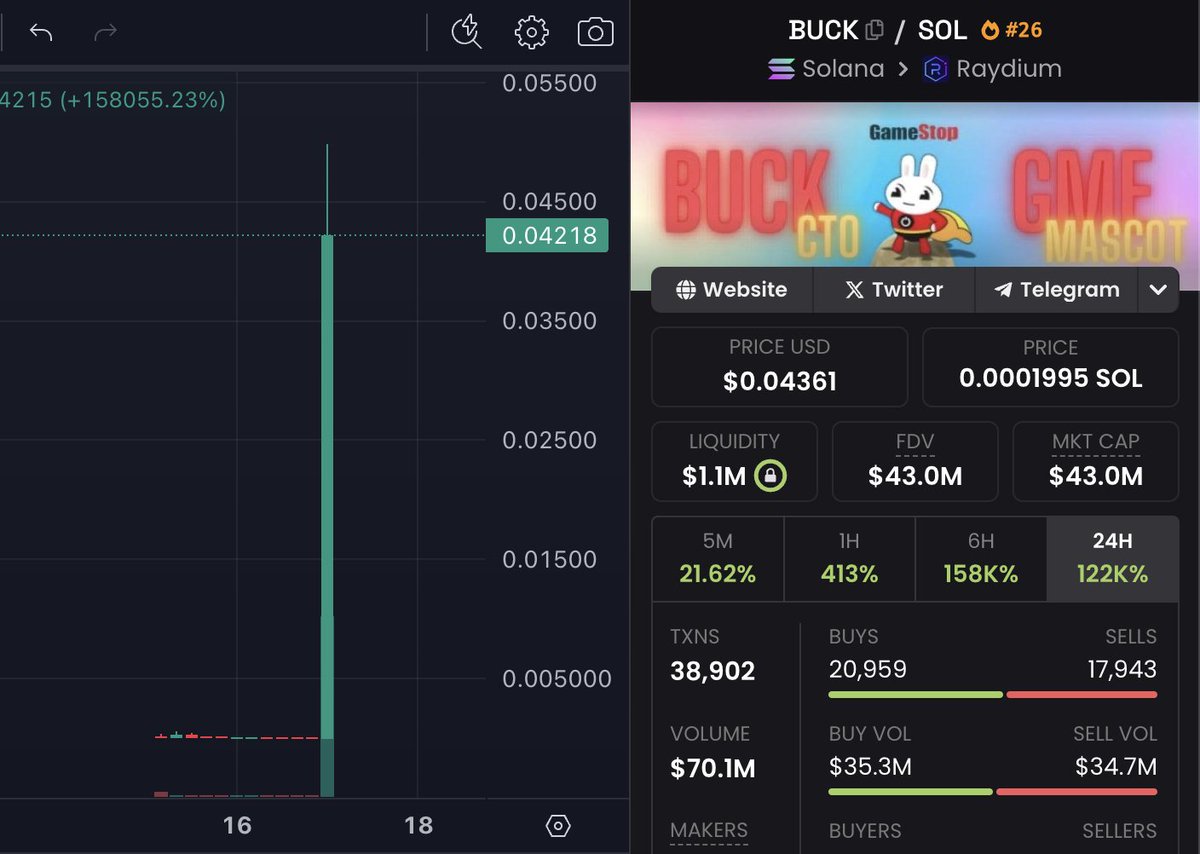The width and height of the screenshot is (1200, 854).
Task: Click the SELL VOL $34.7M value
Action: (1116, 767)
